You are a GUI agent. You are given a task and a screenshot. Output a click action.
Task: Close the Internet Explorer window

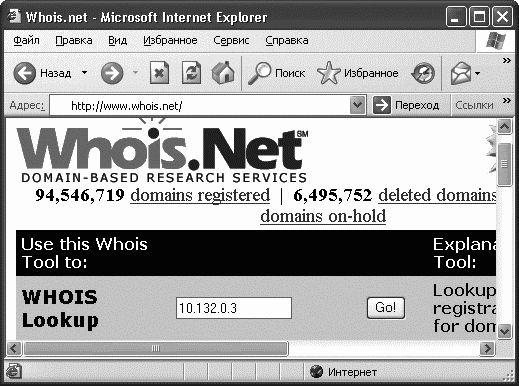502,17
